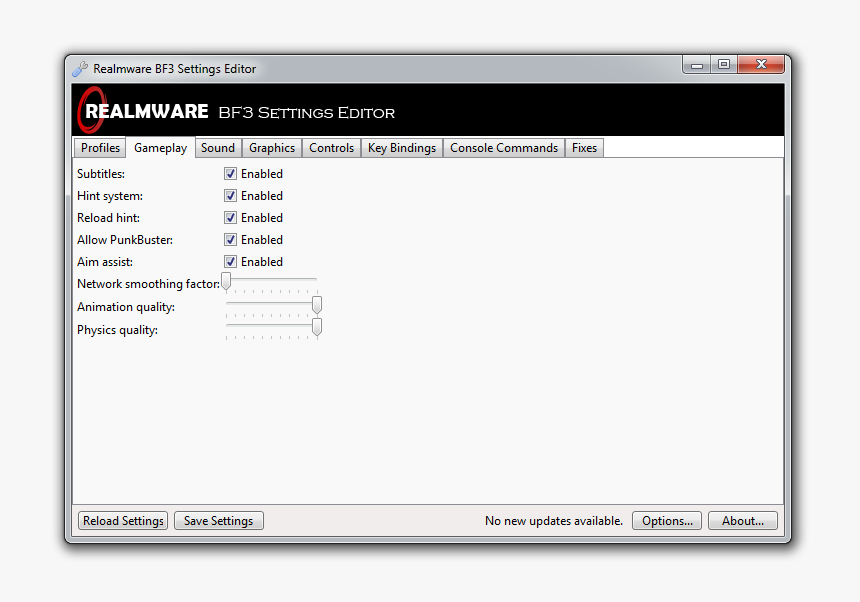Screen dimensions: 860x602
Task: Disable Allow PunkBuster
Action: 231,239
